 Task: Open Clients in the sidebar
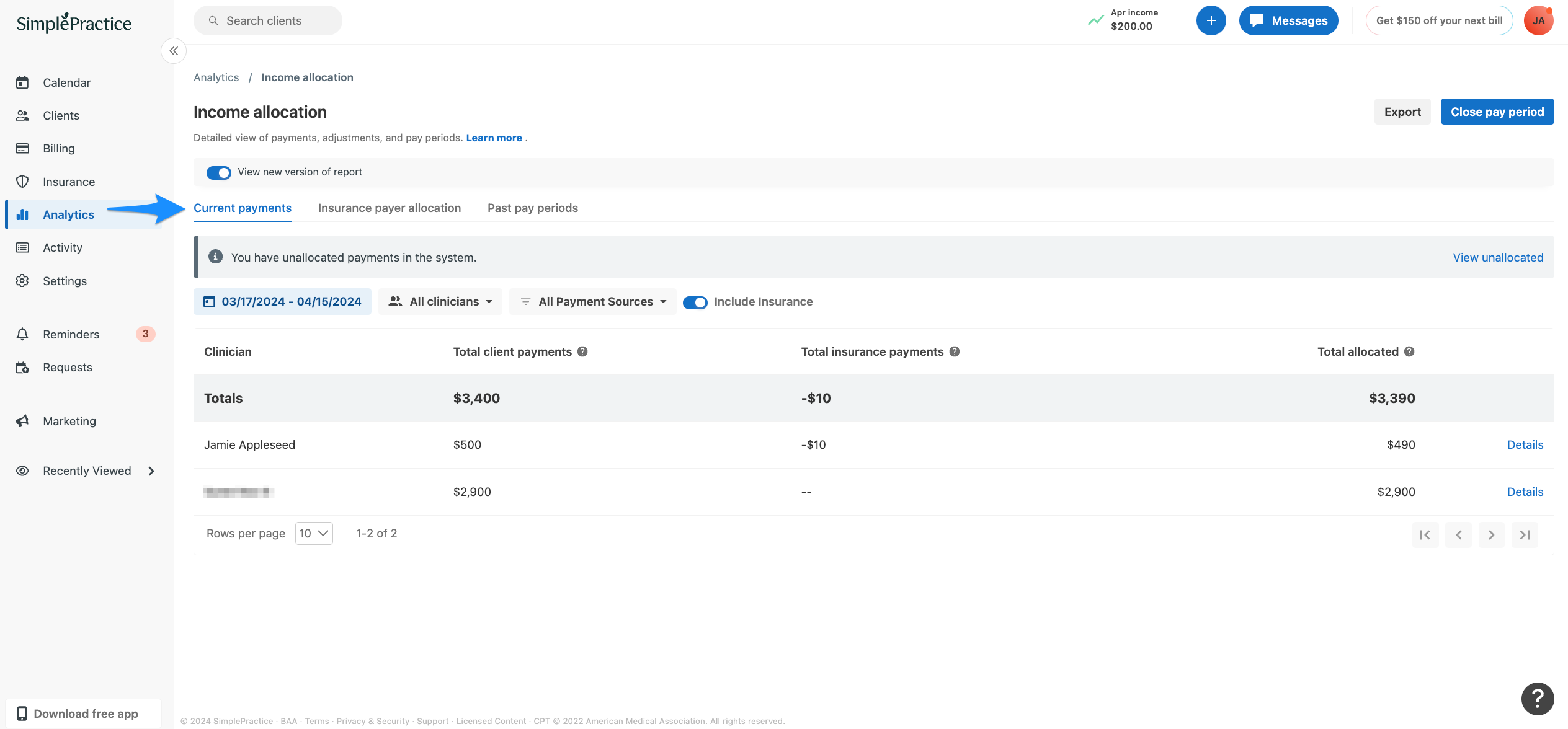61,115
